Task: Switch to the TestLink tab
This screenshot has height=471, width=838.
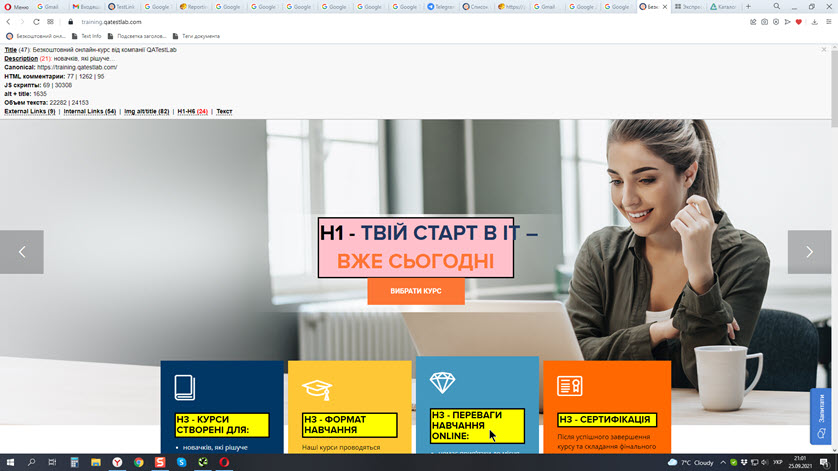Action: (x=122, y=6)
